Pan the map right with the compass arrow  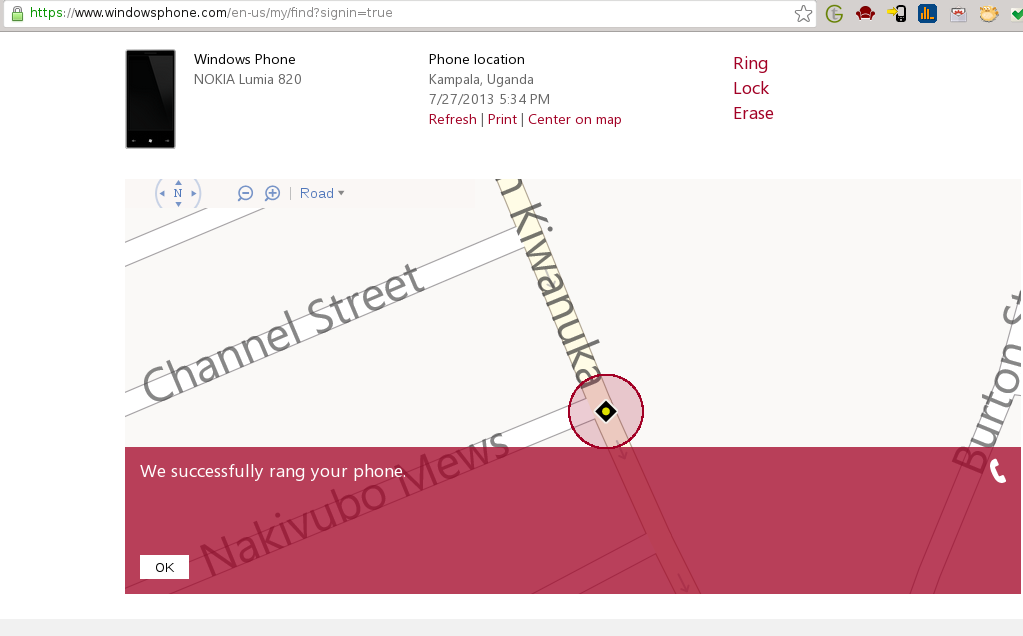click(194, 194)
